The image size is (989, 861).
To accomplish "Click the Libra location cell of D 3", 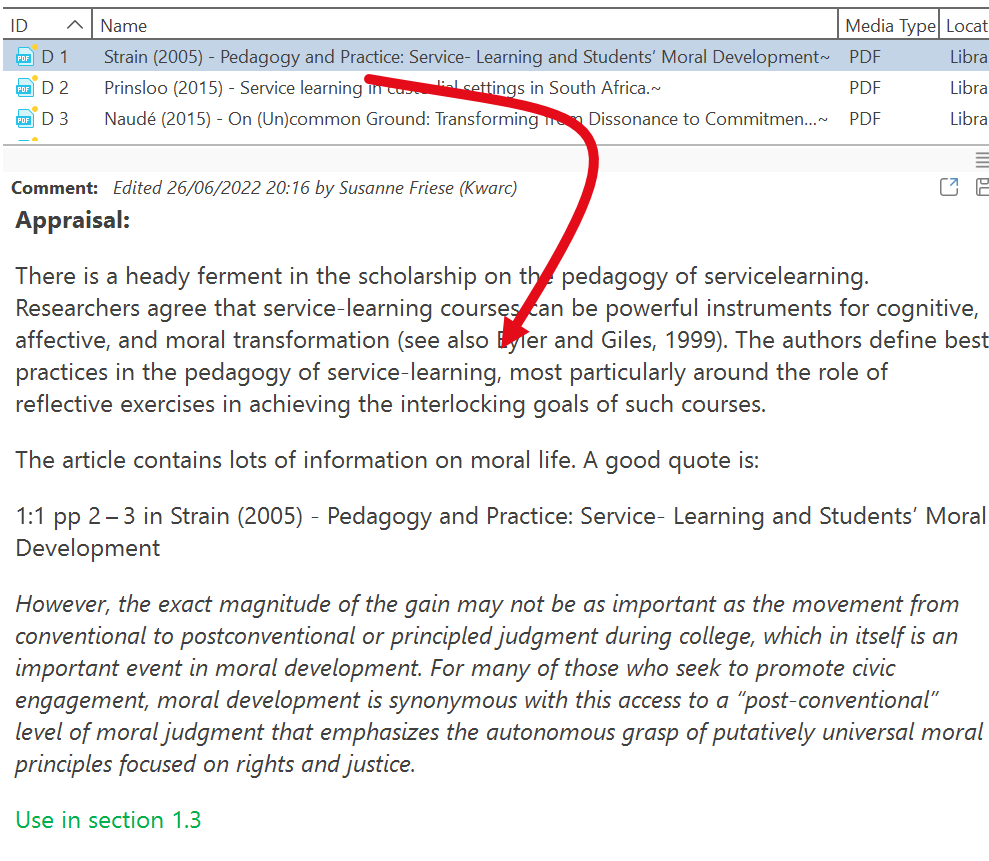I will point(968,120).
